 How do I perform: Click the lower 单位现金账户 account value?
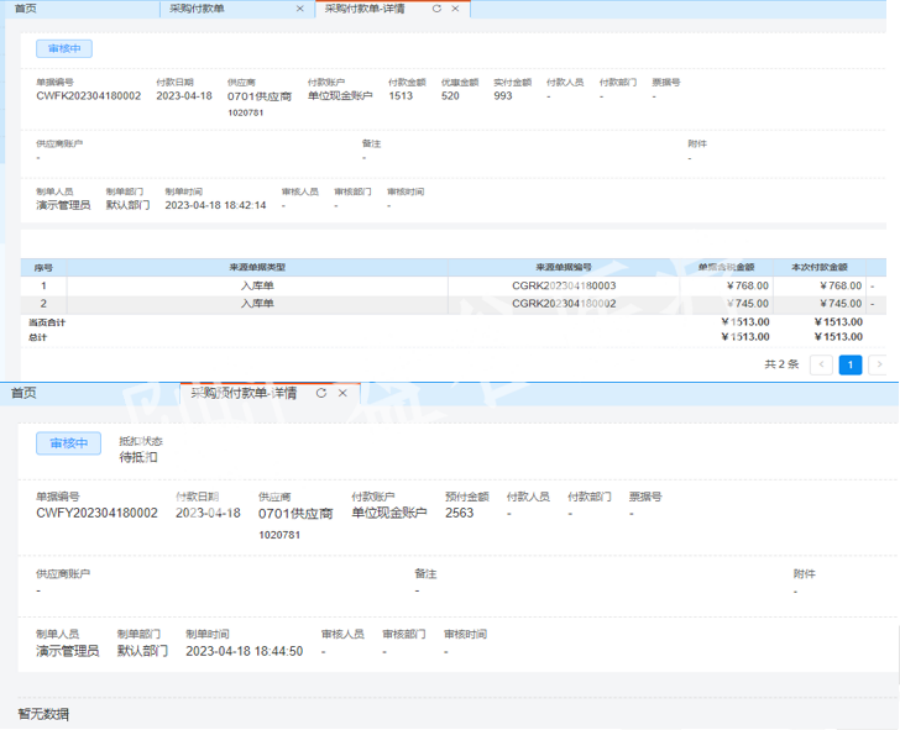pyautogui.click(x=389, y=513)
